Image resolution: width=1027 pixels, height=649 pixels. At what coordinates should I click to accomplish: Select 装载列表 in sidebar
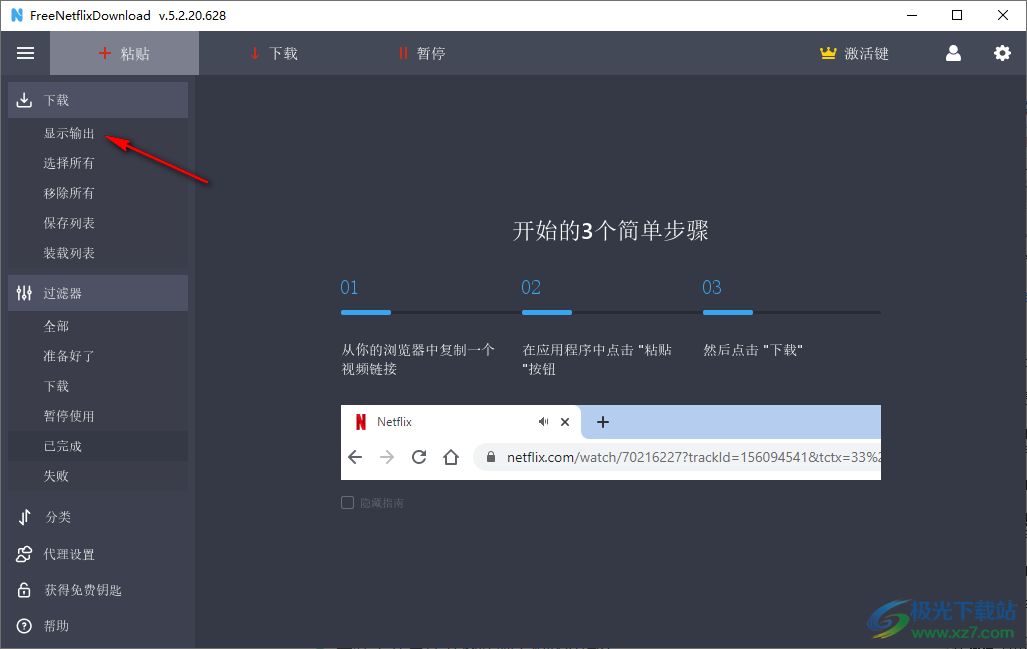[69, 253]
